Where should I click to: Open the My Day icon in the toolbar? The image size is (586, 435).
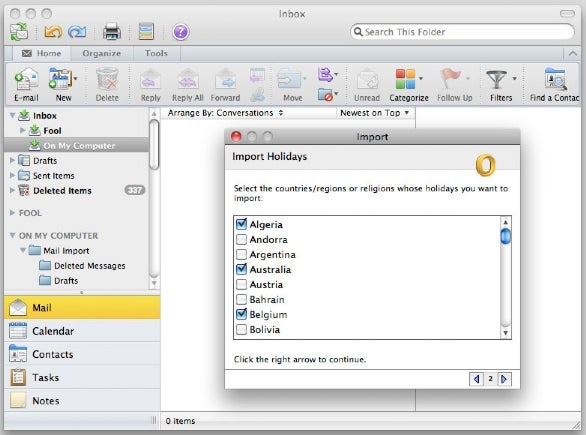146,31
